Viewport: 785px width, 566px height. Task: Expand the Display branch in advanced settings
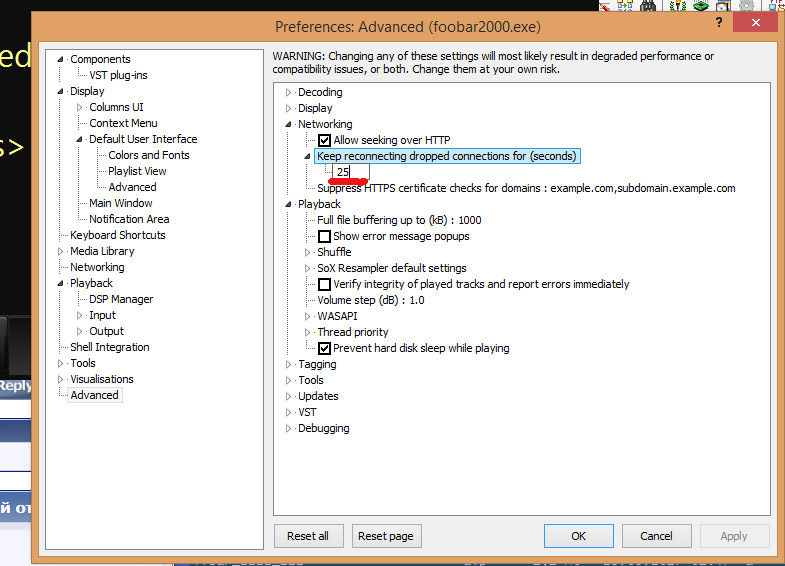[x=288, y=108]
